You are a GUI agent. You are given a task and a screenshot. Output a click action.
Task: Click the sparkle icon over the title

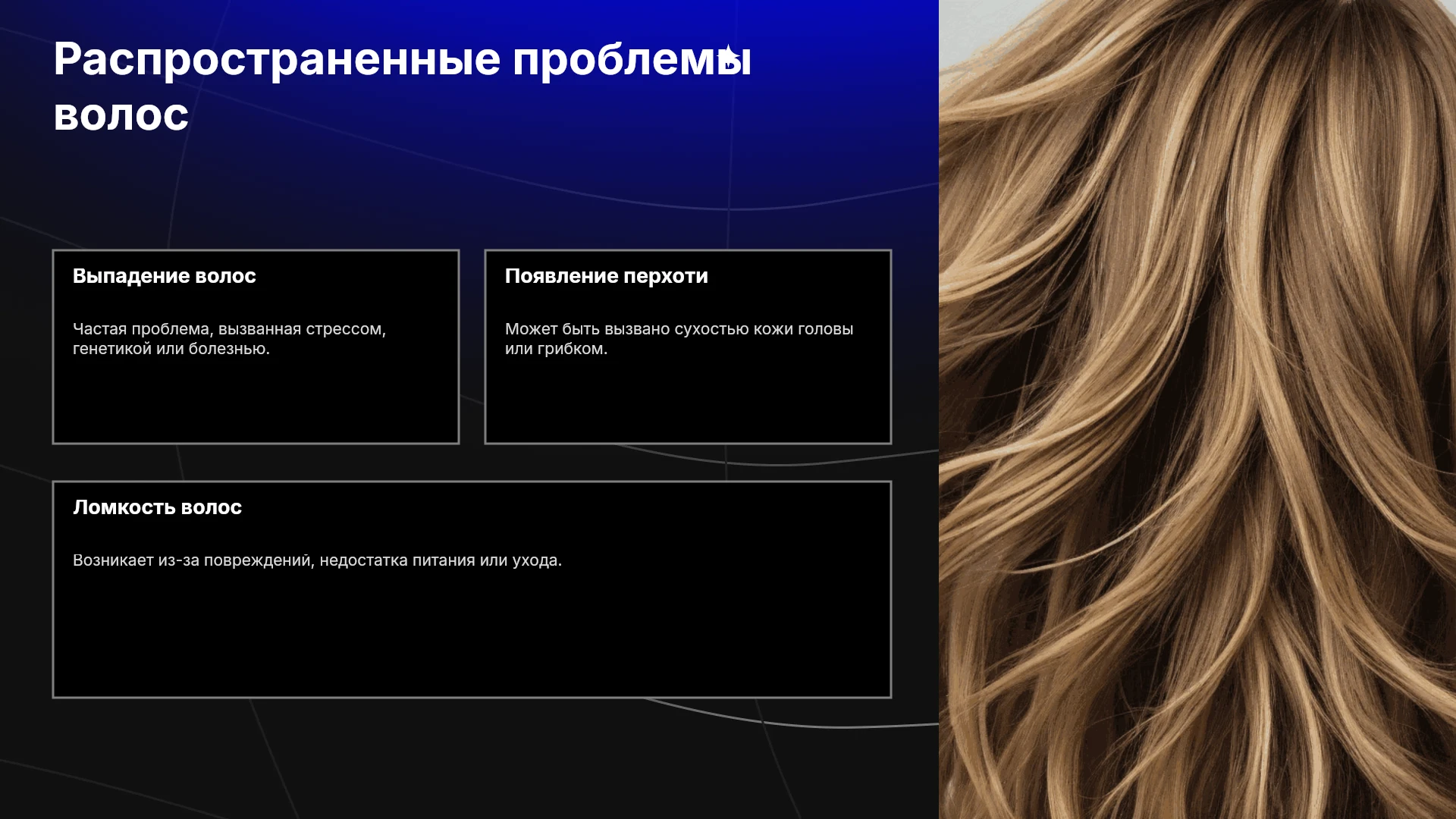click(728, 56)
